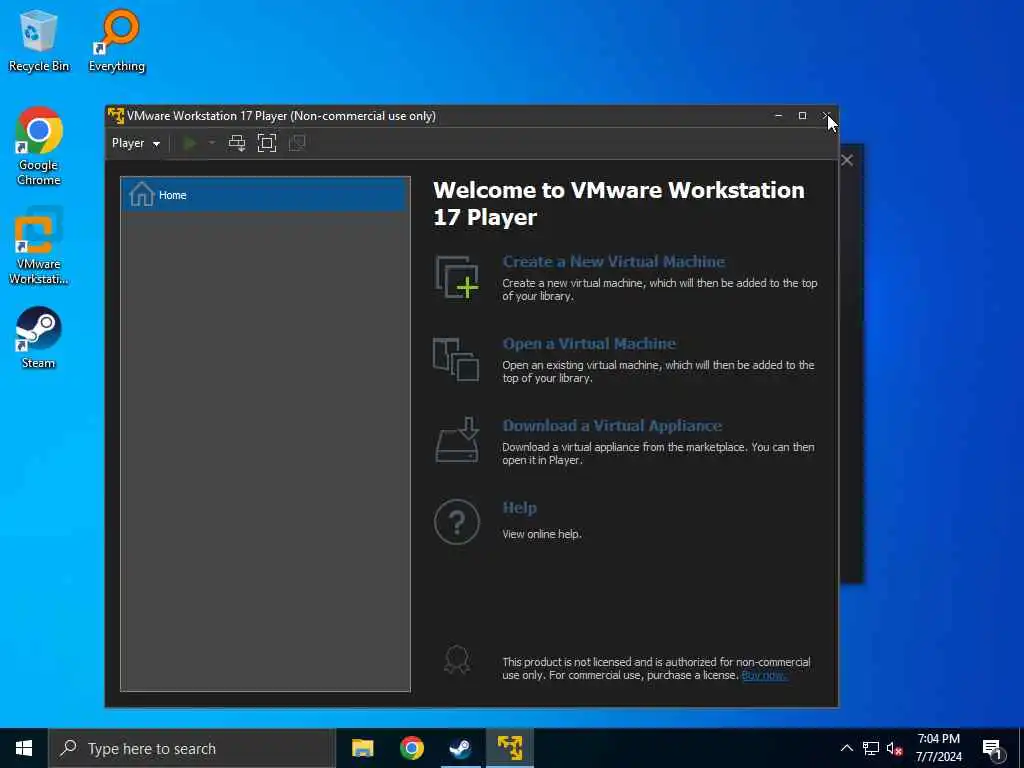Click VMware Player taskbar button
The height and width of the screenshot is (768, 1024).
(509, 748)
